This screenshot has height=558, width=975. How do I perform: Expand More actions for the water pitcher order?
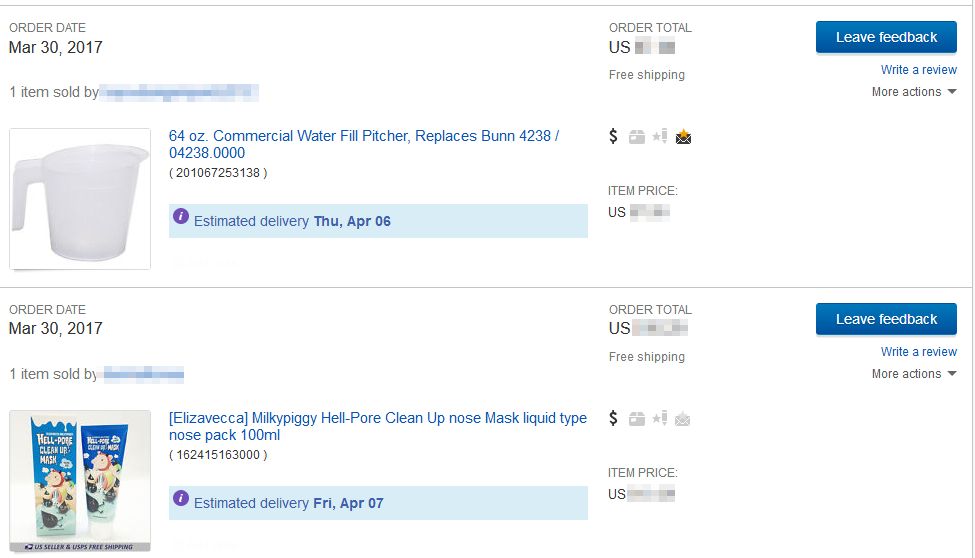[913, 92]
